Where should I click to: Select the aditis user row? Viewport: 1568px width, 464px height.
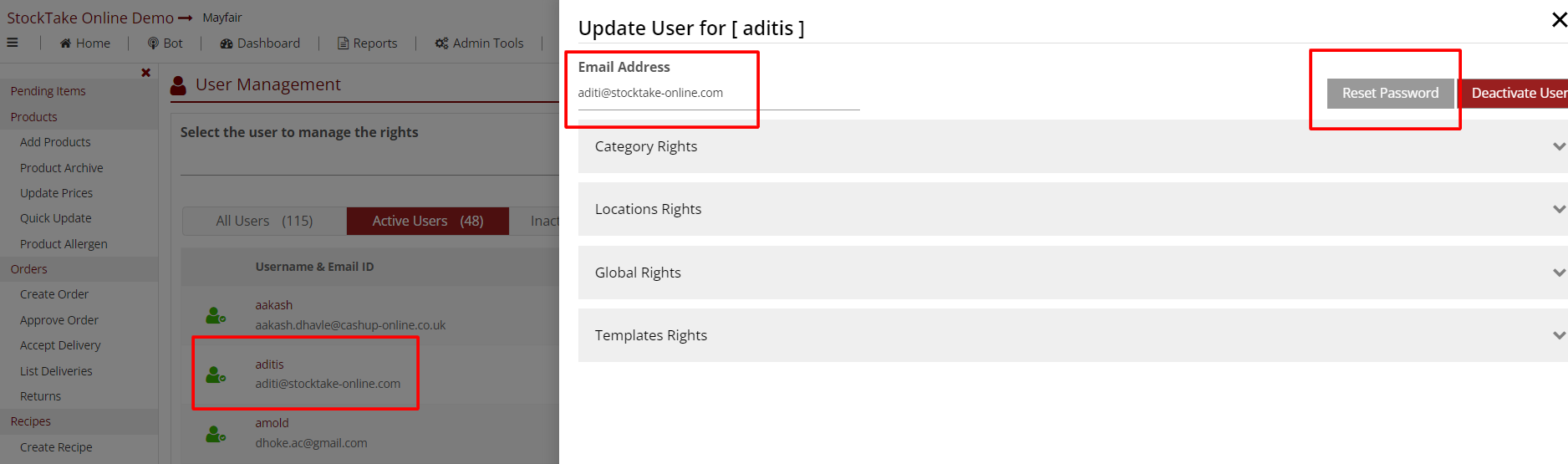[327, 374]
